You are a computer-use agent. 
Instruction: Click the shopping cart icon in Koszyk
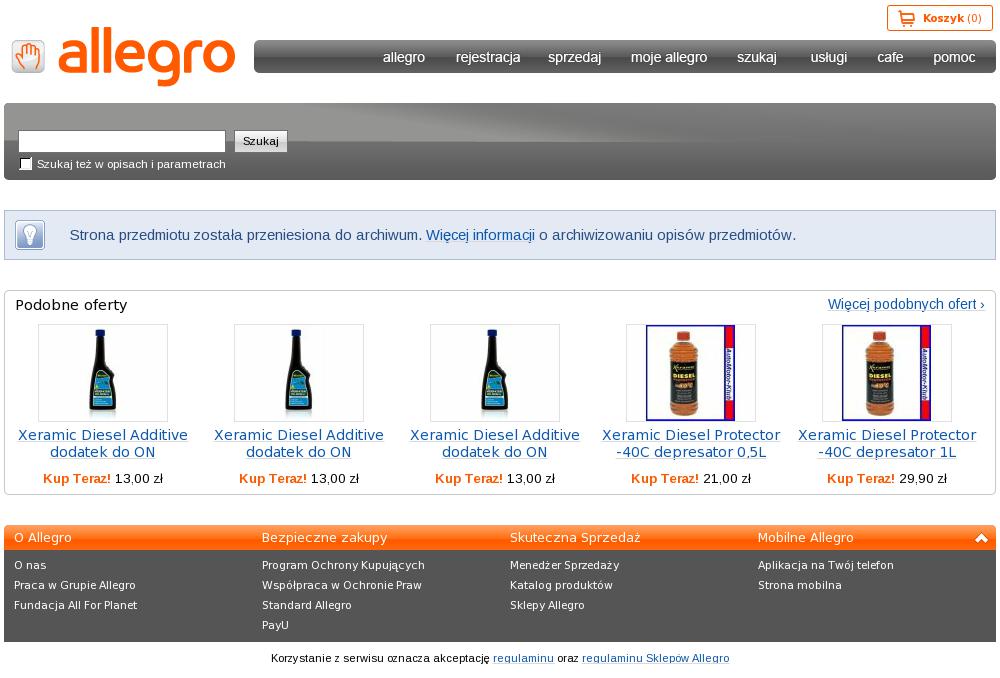(x=906, y=18)
